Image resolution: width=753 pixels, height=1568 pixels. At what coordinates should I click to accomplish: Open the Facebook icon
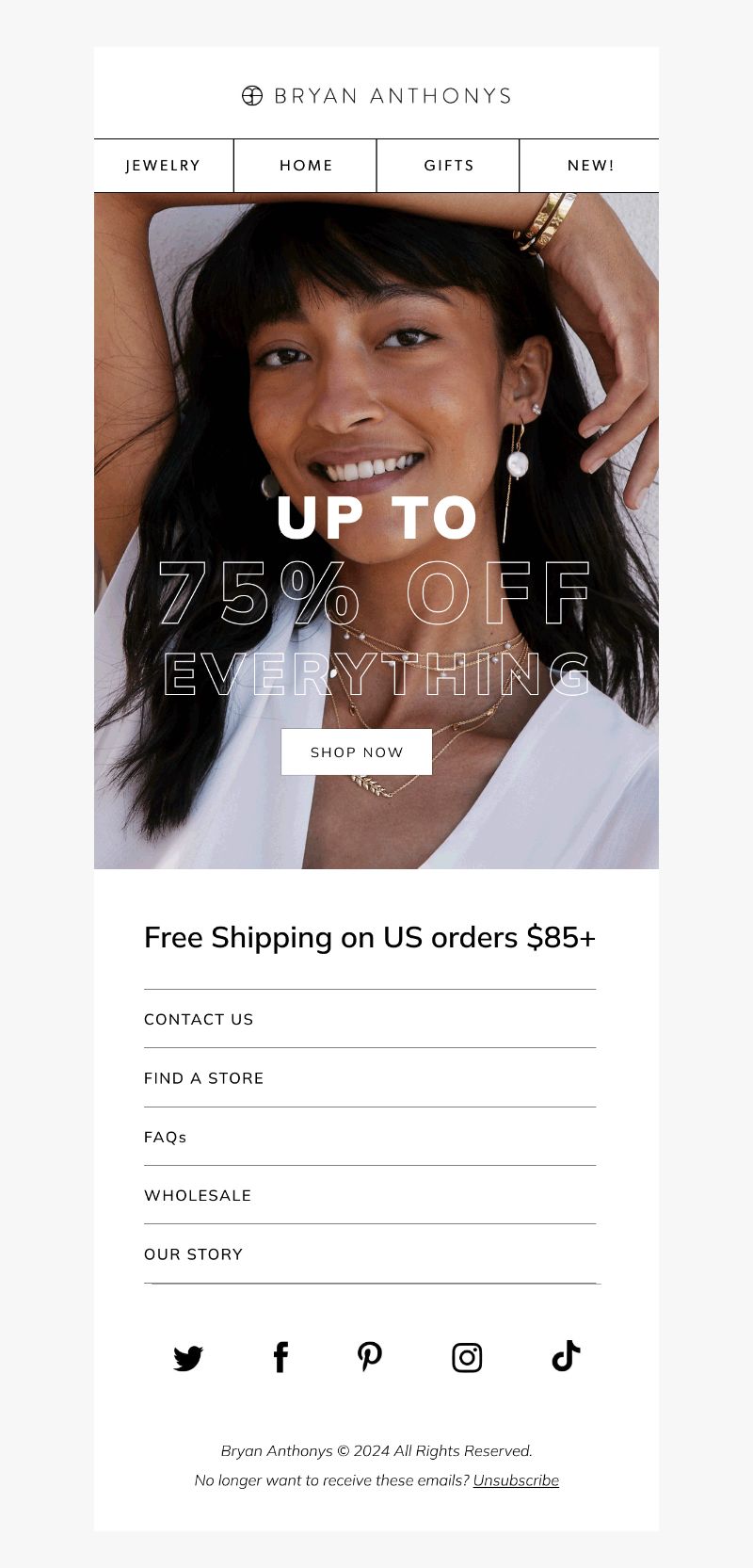click(x=280, y=1357)
